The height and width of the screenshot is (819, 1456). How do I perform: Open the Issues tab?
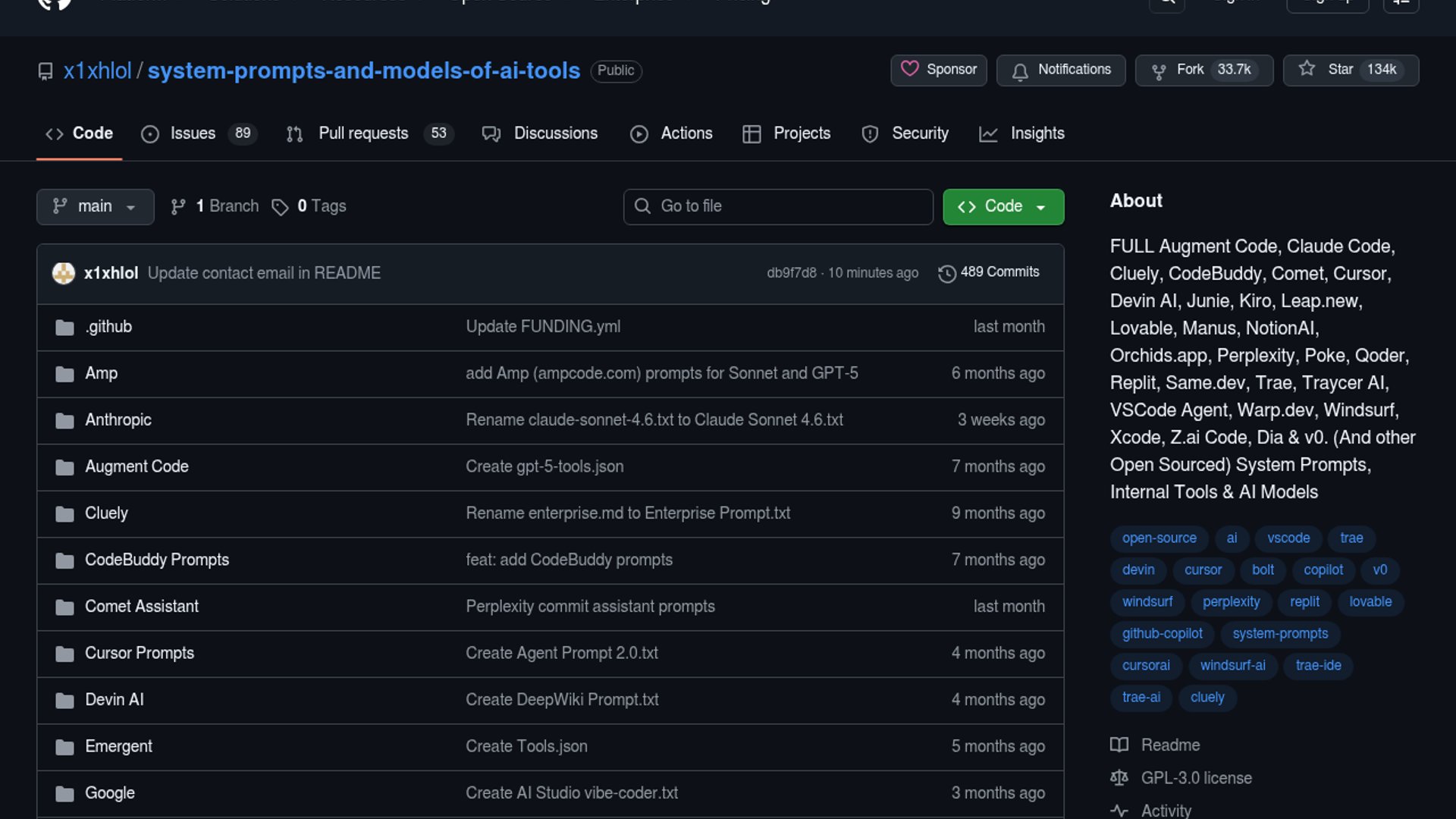pos(193,133)
